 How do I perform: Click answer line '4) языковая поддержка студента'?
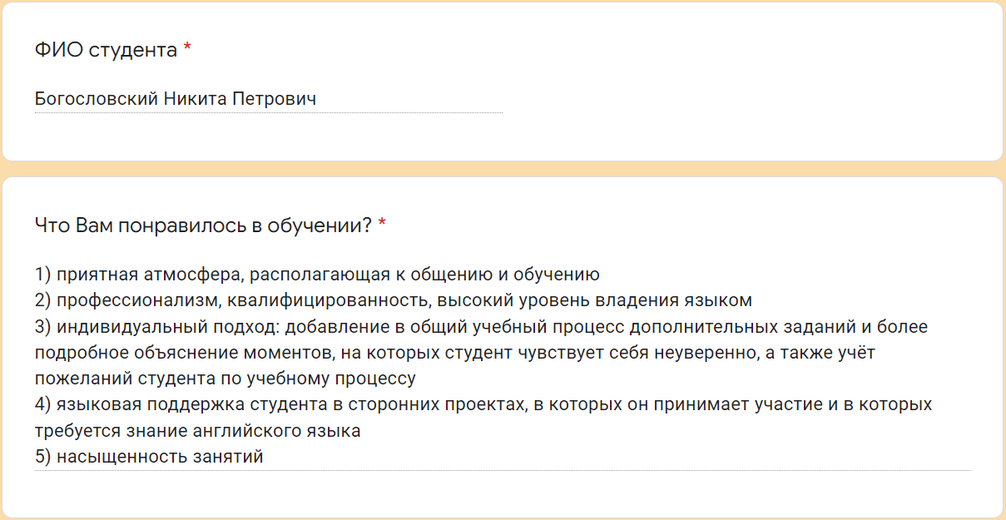click(484, 404)
